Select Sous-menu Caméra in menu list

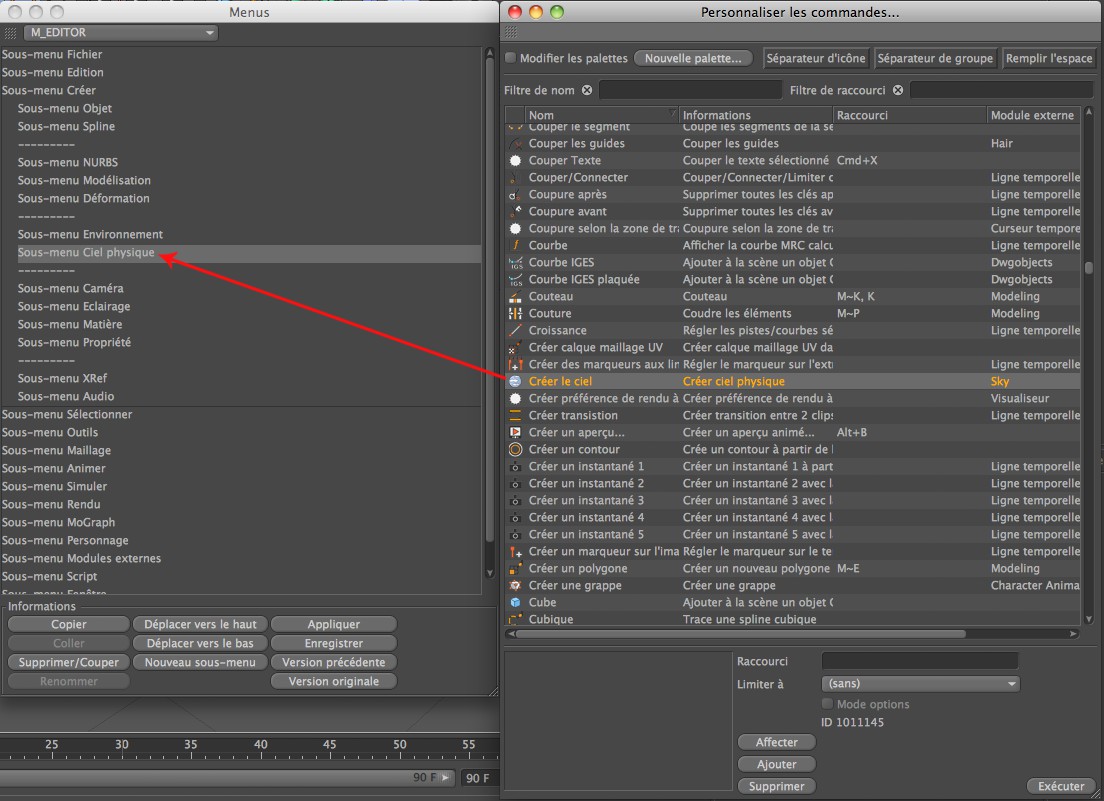[x=70, y=288]
